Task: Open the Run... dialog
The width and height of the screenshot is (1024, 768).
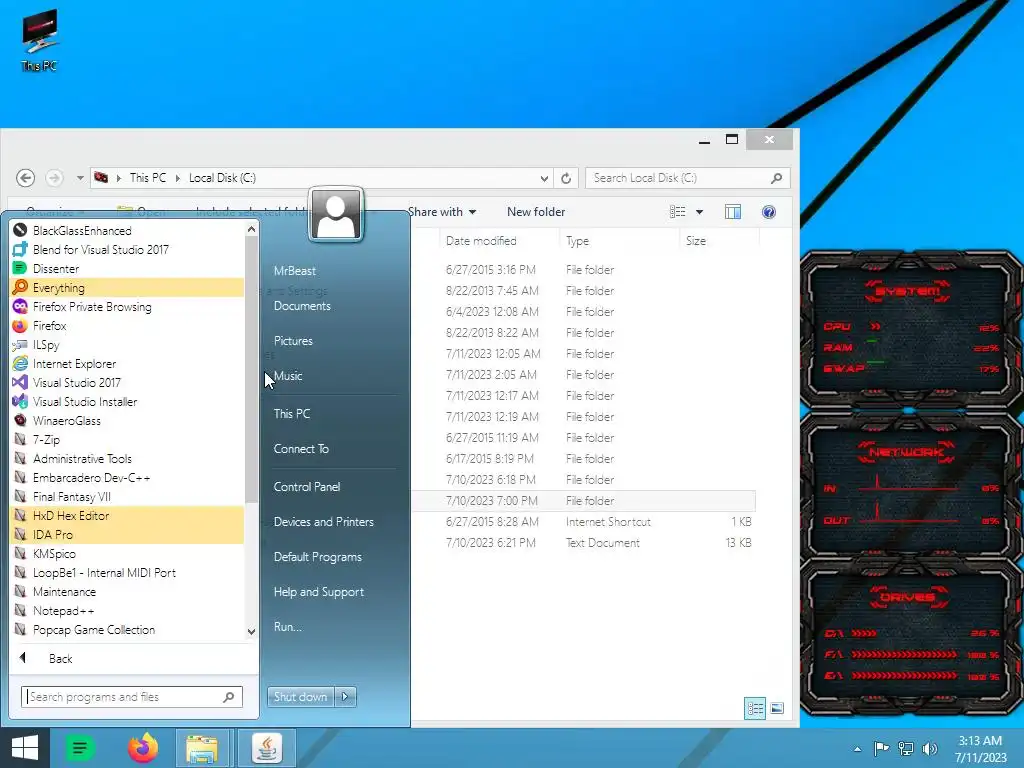Action: coord(287,627)
